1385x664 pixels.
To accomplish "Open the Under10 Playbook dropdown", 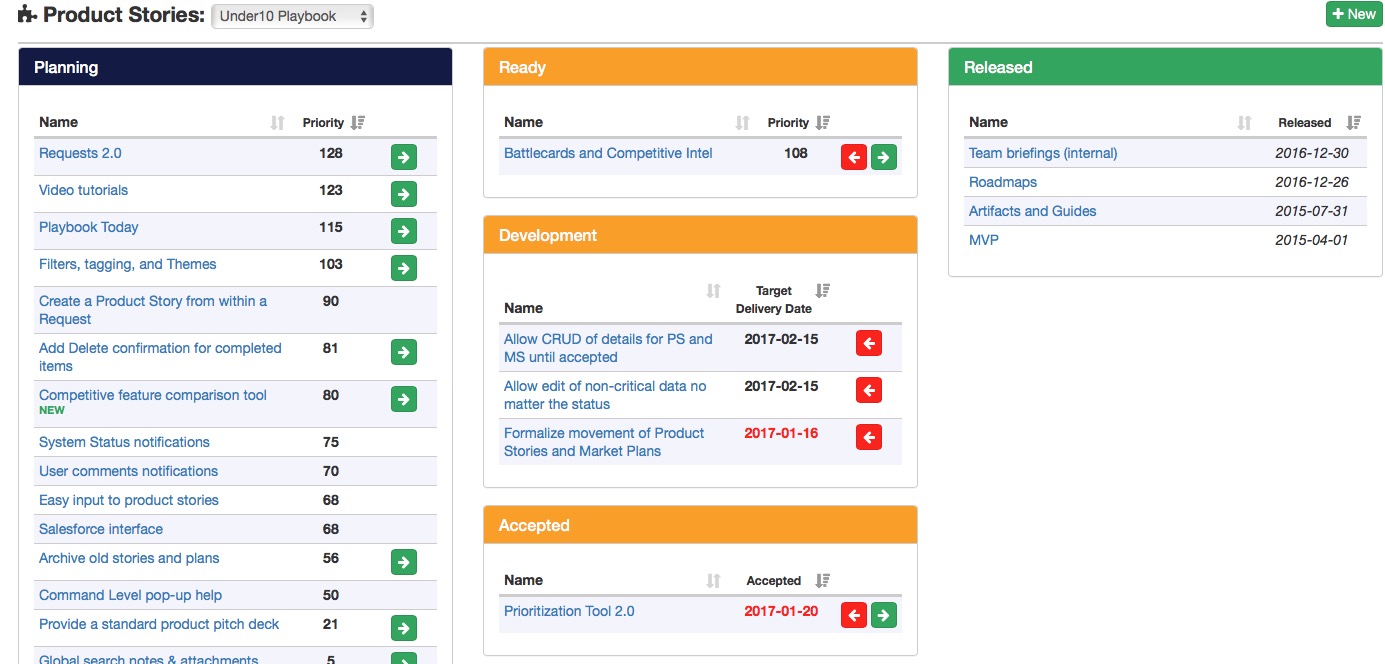I will click(x=292, y=16).
